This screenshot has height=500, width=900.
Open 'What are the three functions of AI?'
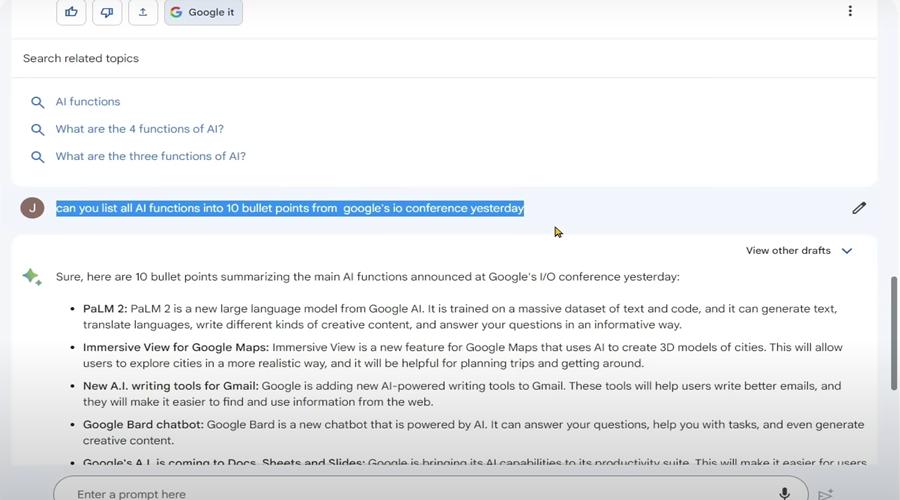point(150,156)
